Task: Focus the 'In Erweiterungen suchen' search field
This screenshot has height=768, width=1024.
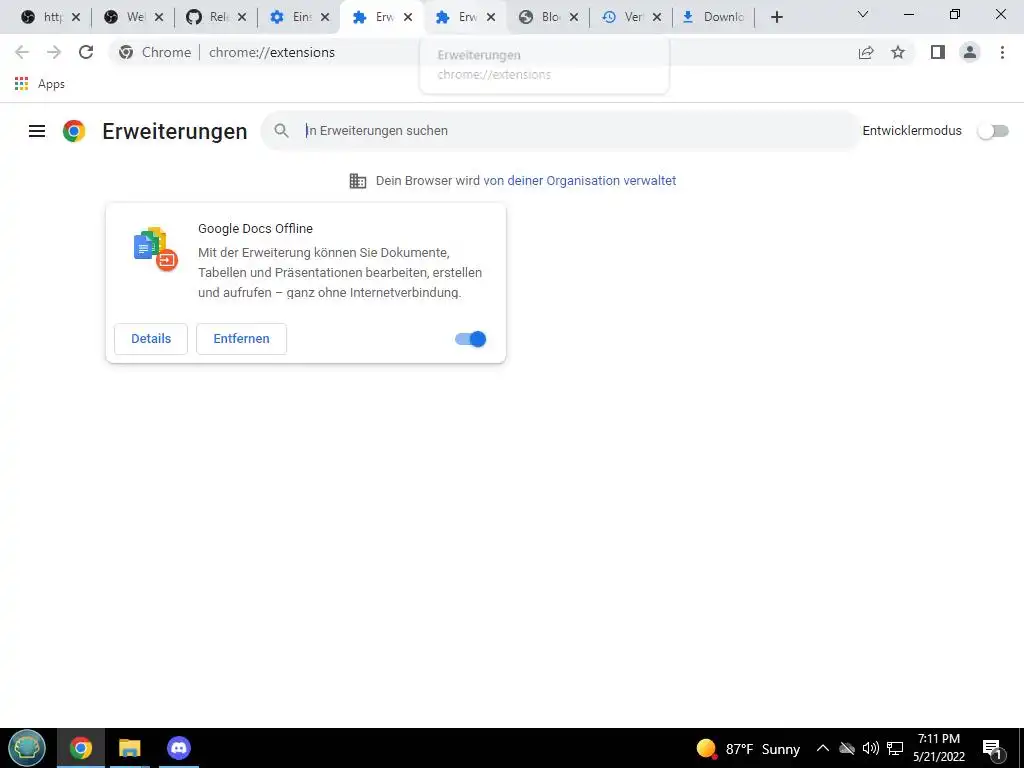Action: (x=560, y=131)
